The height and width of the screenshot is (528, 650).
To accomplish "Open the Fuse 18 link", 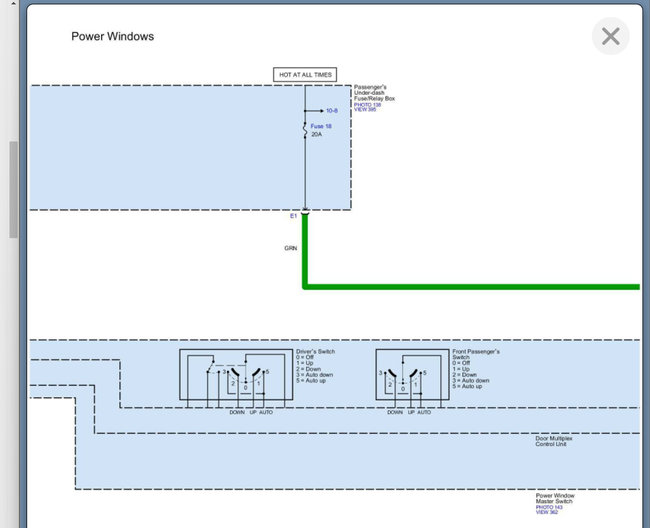I will [x=321, y=126].
